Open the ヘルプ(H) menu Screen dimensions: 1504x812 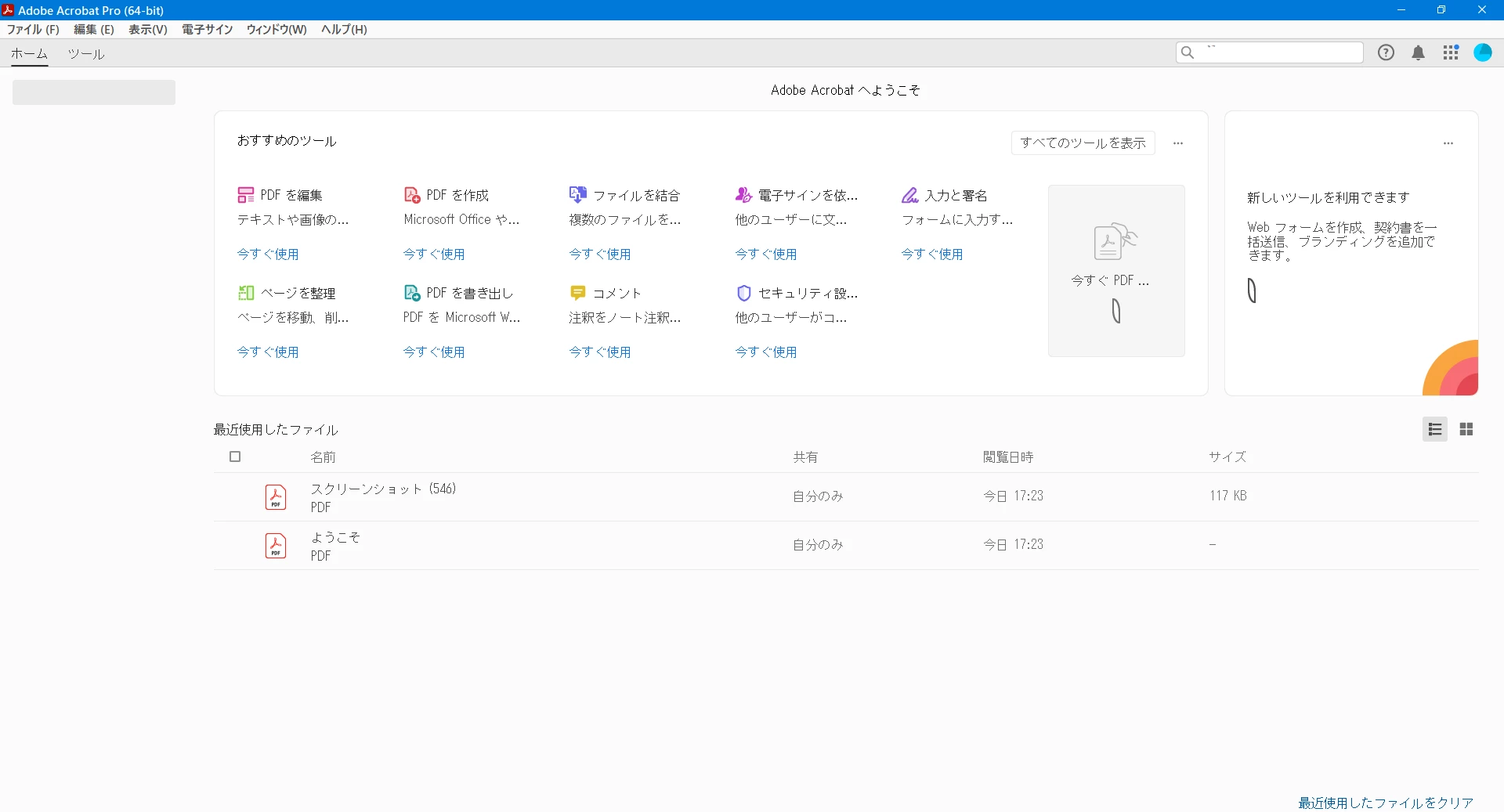(x=344, y=29)
